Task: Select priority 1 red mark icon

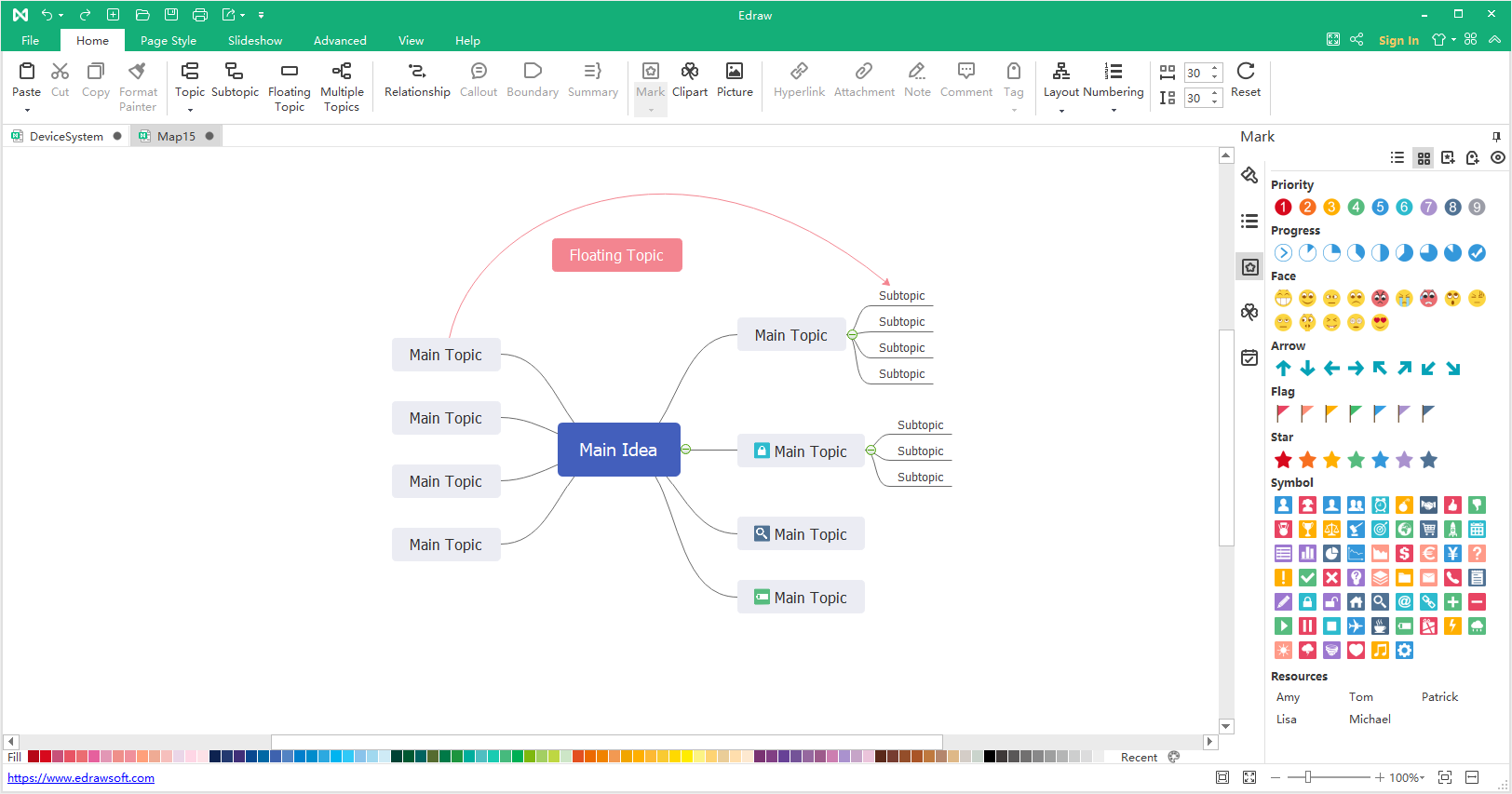Action: (1283, 208)
